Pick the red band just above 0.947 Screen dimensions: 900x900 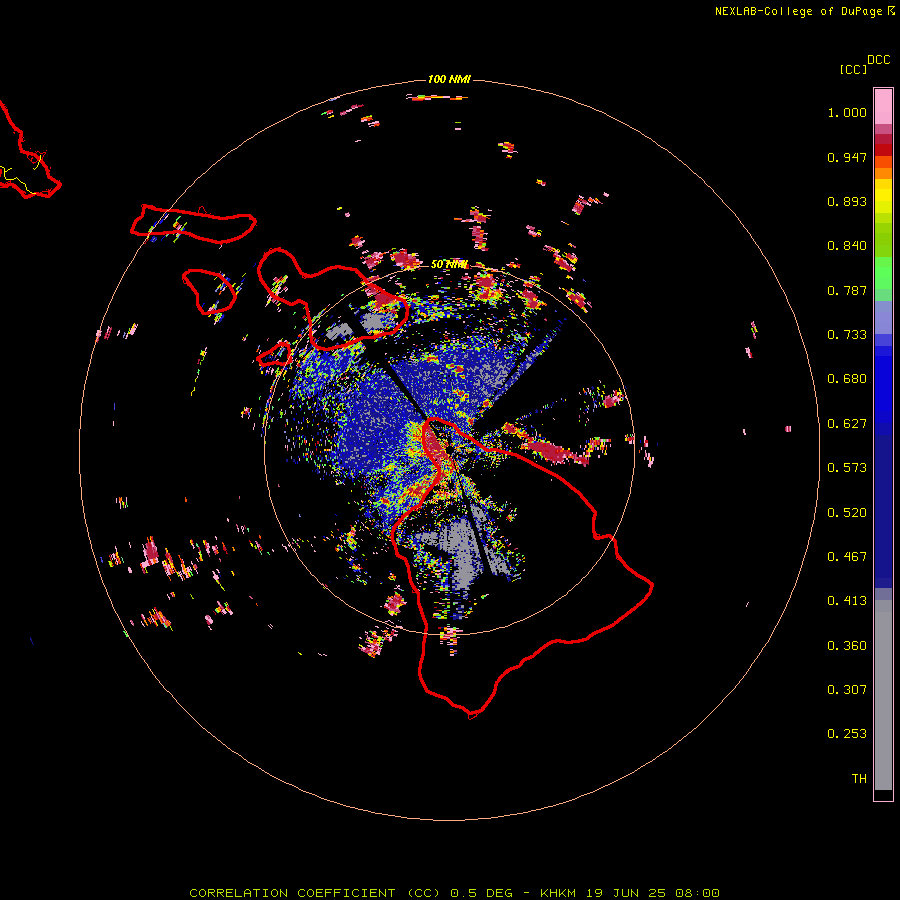pyautogui.click(x=883, y=150)
